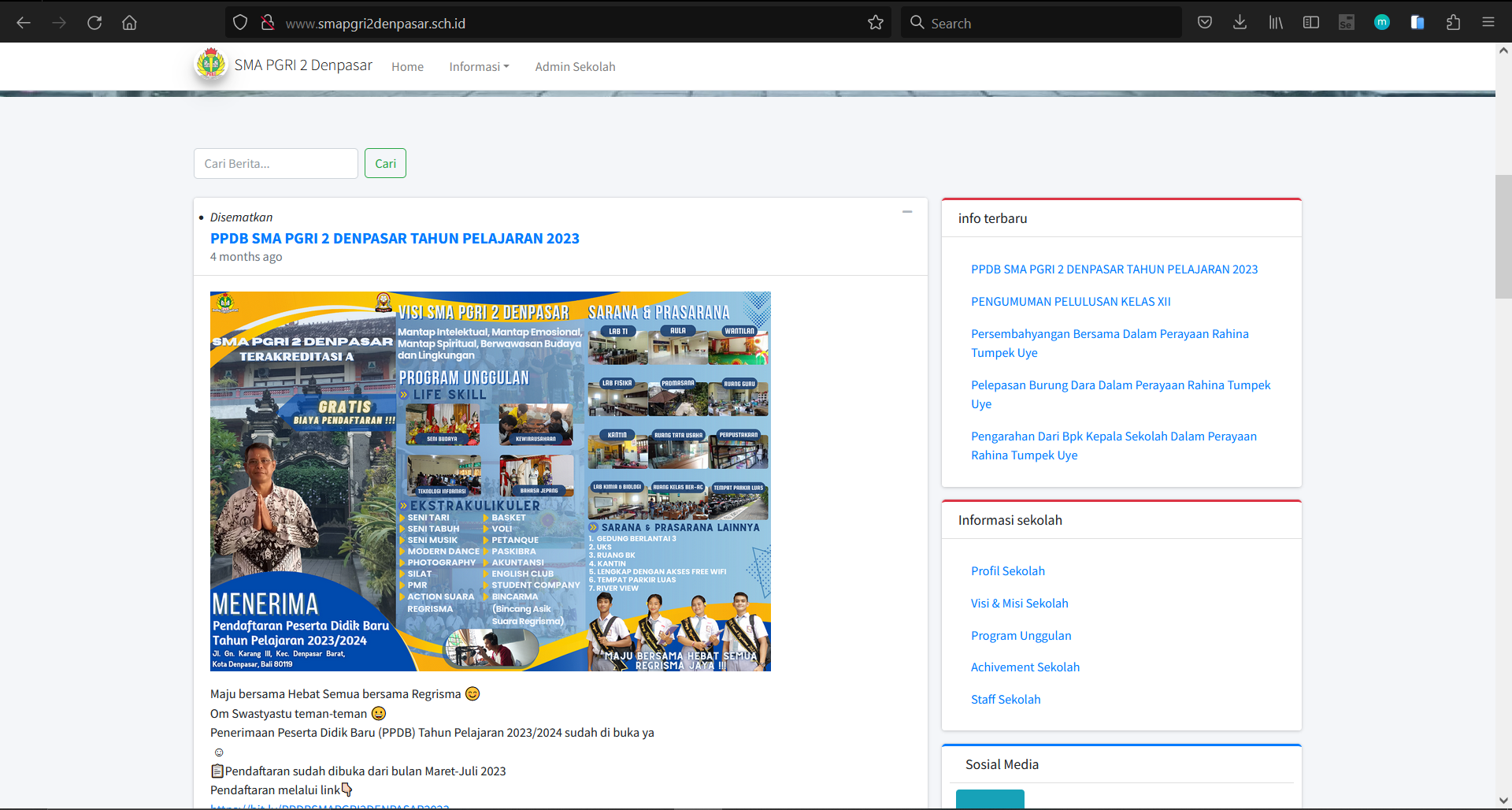Open the Profil Sekolah link
Screen dimensions: 1512x810
click(1007, 570)
